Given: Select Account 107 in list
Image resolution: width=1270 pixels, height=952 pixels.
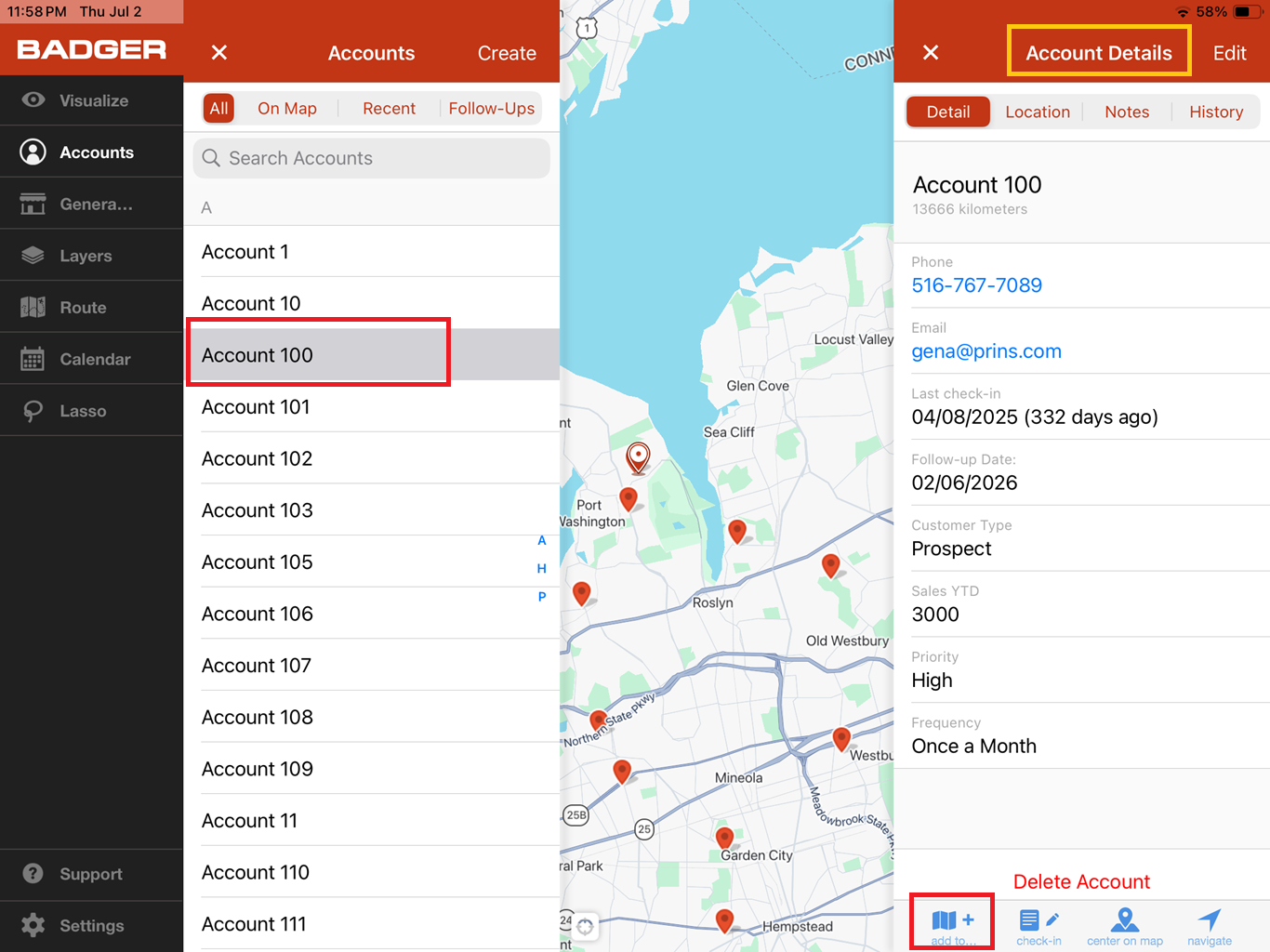Looking at the screenshot, I should pos(372,666).
